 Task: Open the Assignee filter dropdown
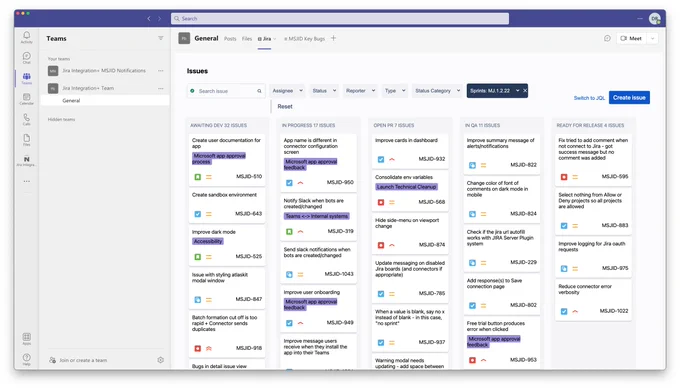287,91
